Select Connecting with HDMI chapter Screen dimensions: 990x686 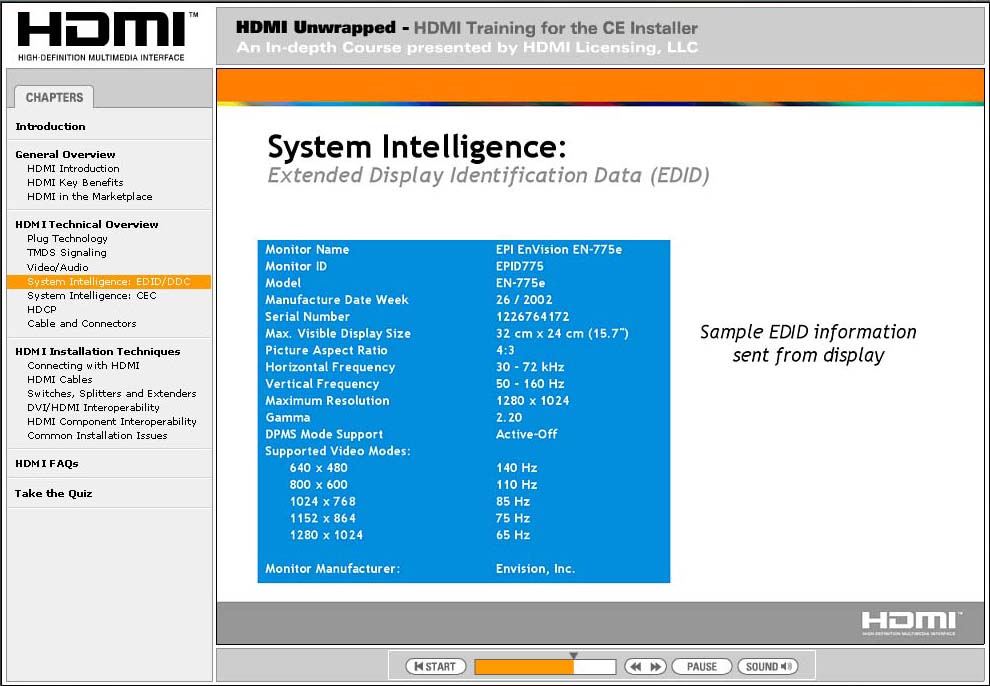[x=83, y=365]
